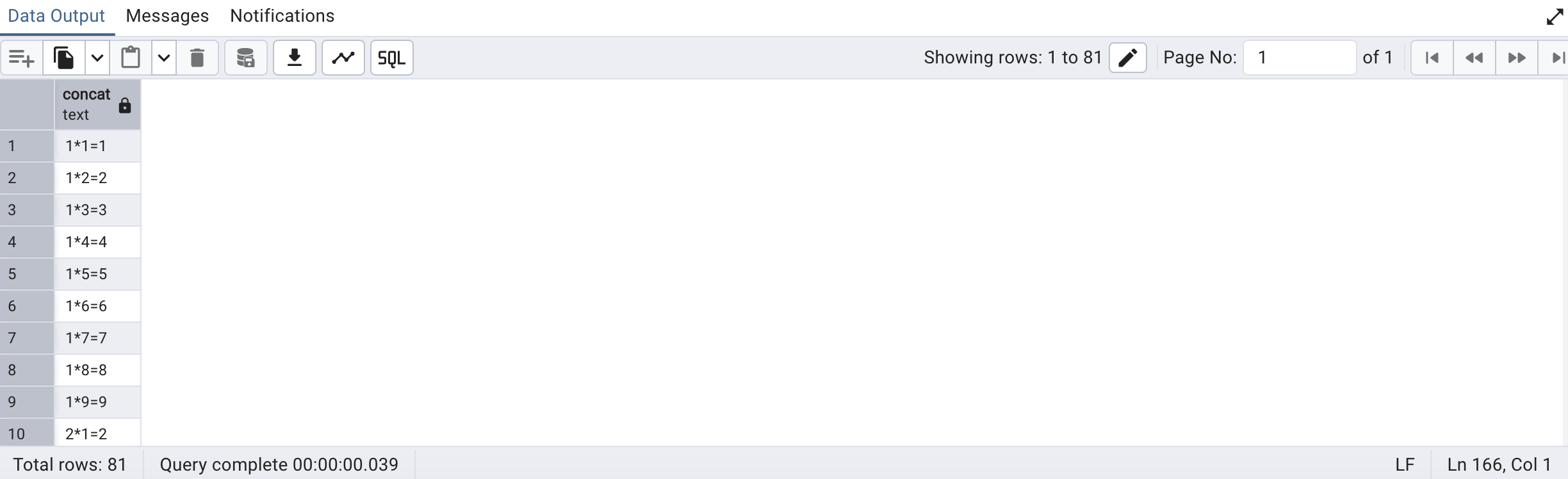Click the Delete trash icon
The height and width of the screenshot is (479, 1568).
point(197,58)
